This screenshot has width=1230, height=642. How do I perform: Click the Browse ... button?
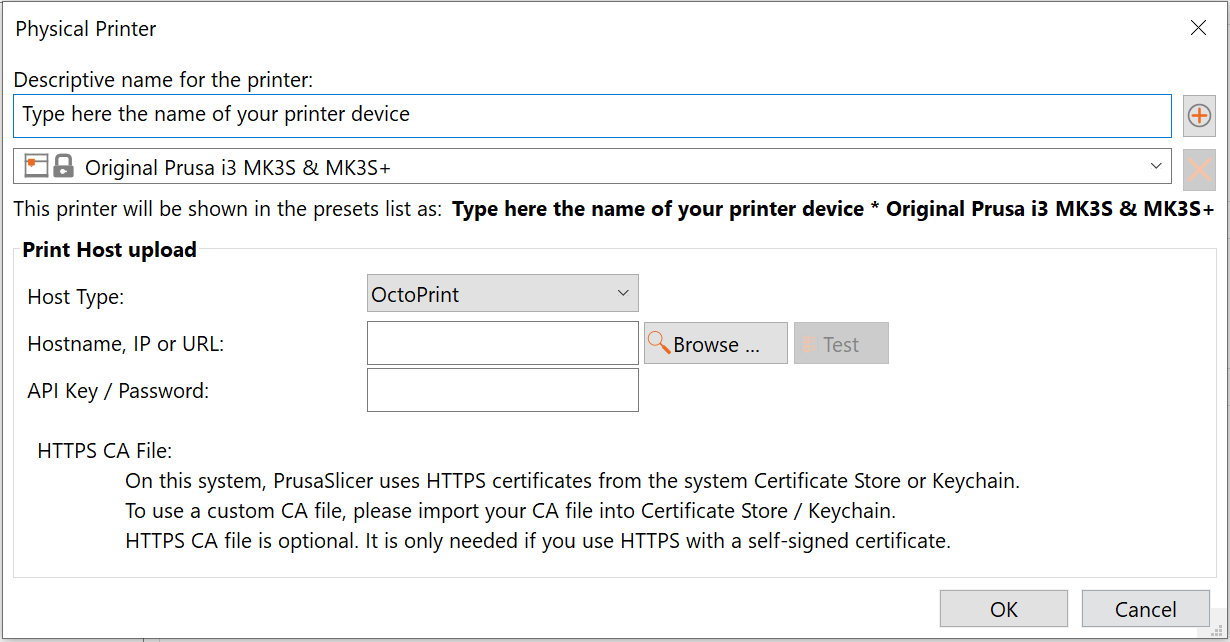[x=716, y=344]
